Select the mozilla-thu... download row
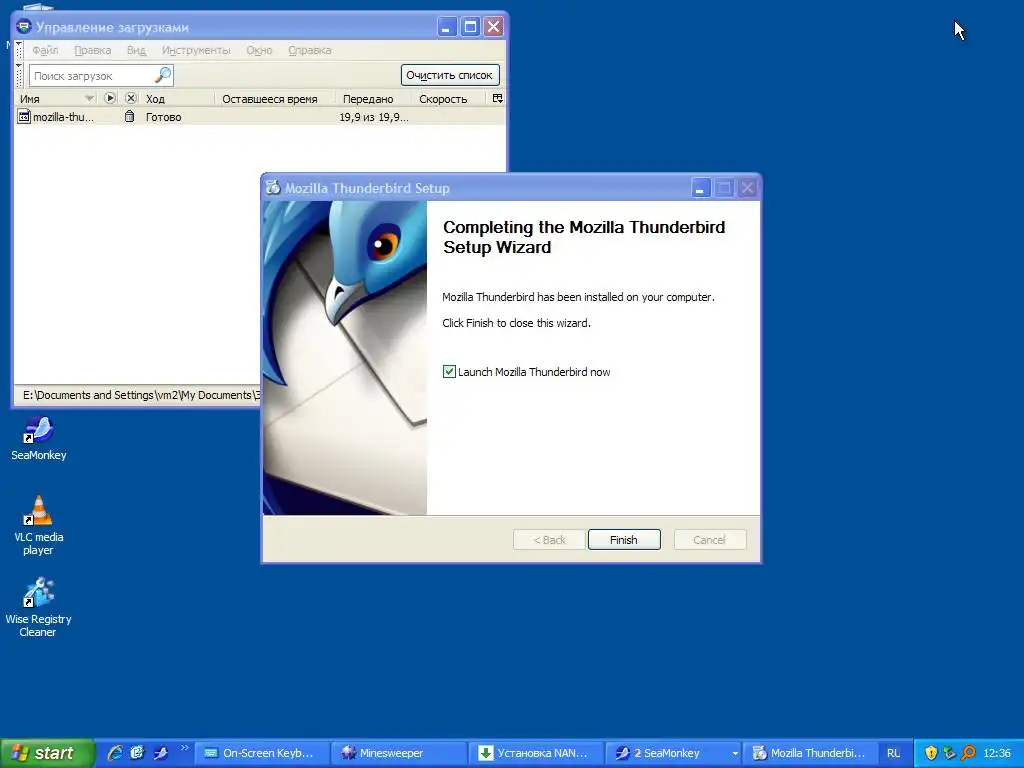The height and width of the screenshot is (768, 1024). coord(259,117)
